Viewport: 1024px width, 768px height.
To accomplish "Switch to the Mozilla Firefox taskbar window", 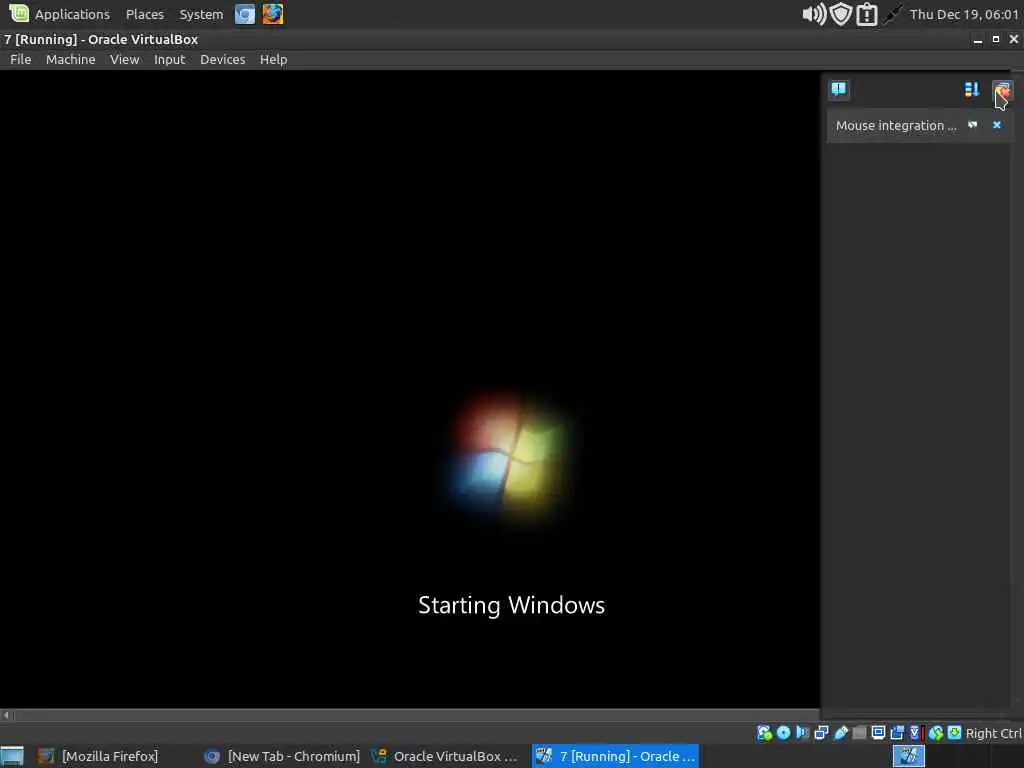I will coord(98,756).
